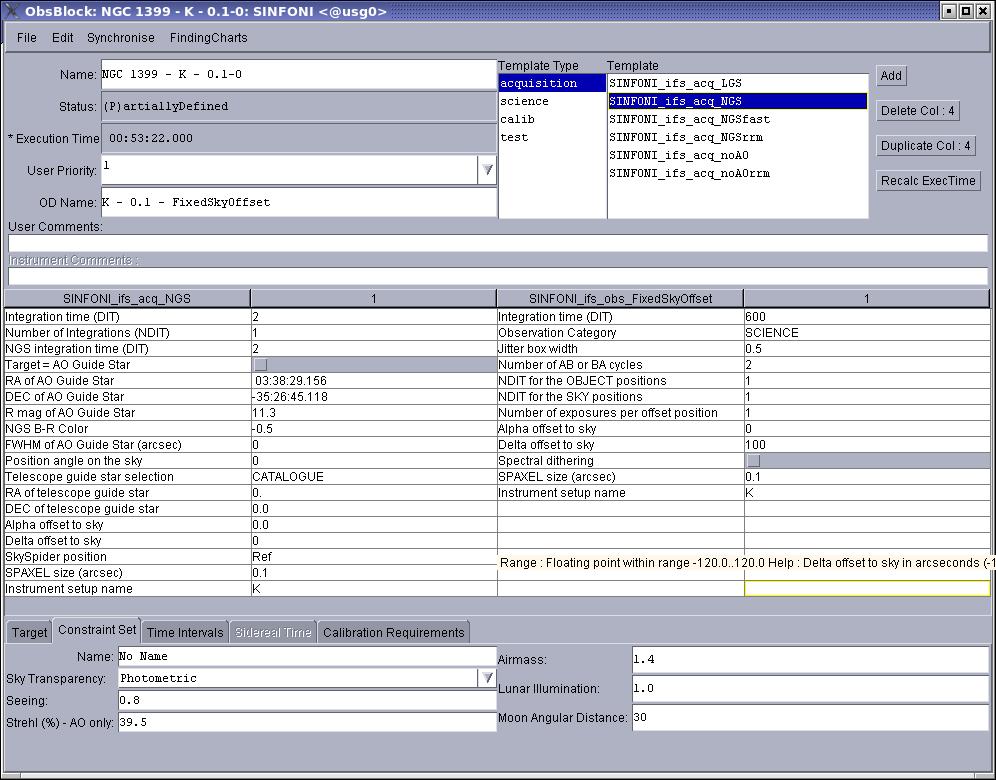Click SINFONI_ifs_acq_NGS column header

tap(127, 299)
